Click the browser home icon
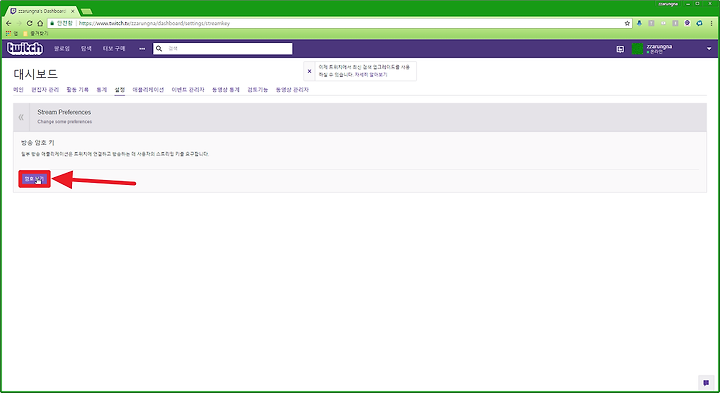Image resolution: width=720 pixels, height=393 pixels. (40, 23)
